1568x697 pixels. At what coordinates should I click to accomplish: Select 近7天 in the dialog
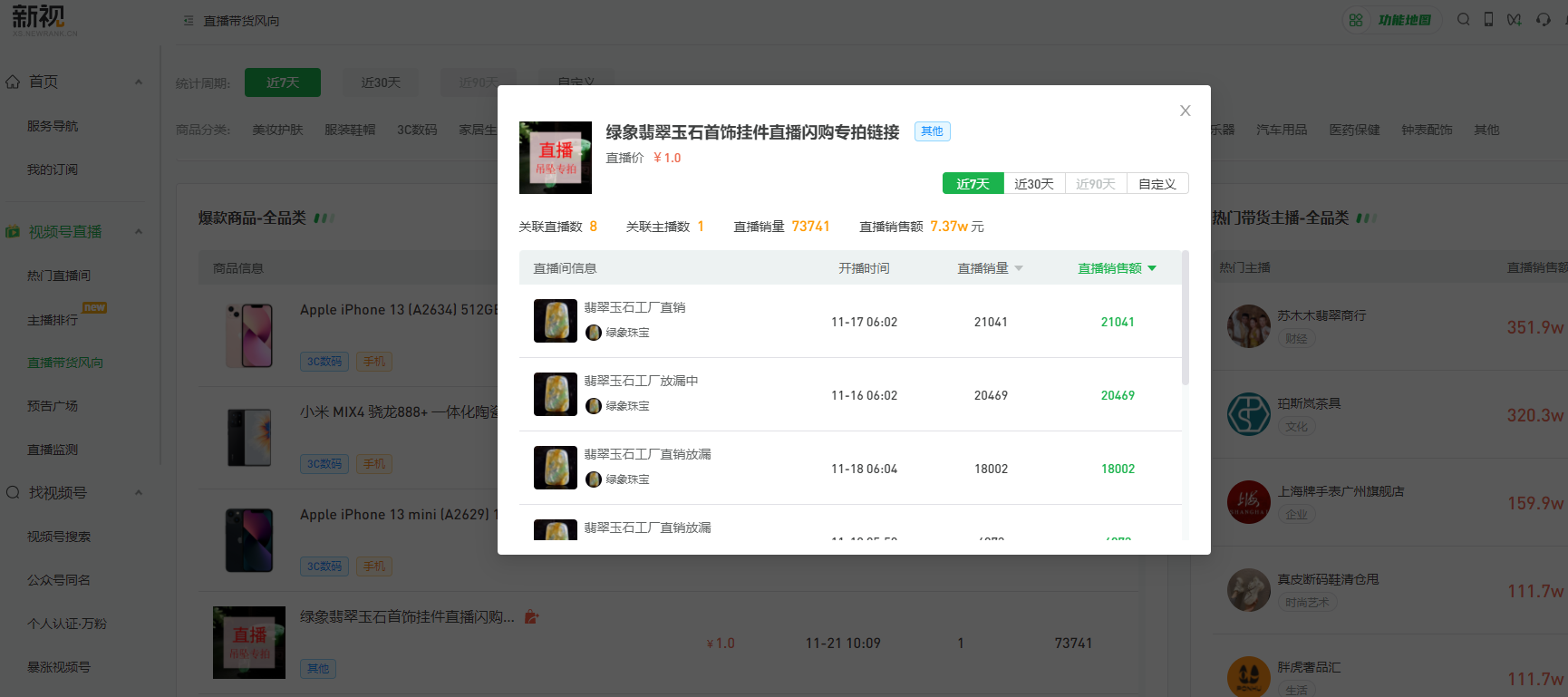point(973,183)
